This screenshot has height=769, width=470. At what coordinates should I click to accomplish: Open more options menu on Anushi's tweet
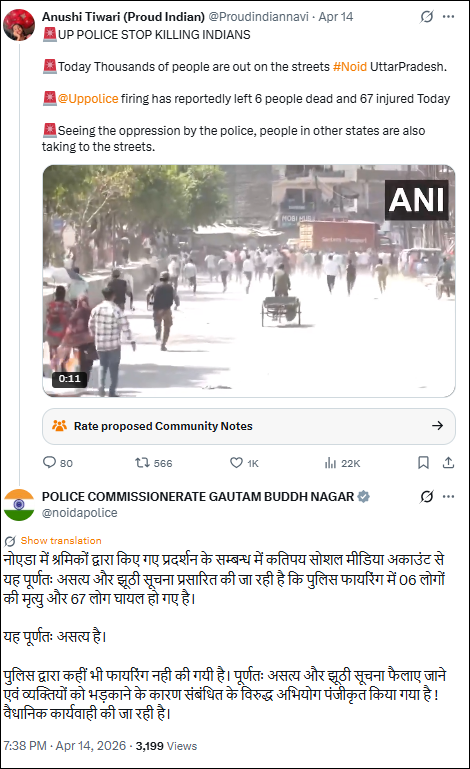[448, 16]
